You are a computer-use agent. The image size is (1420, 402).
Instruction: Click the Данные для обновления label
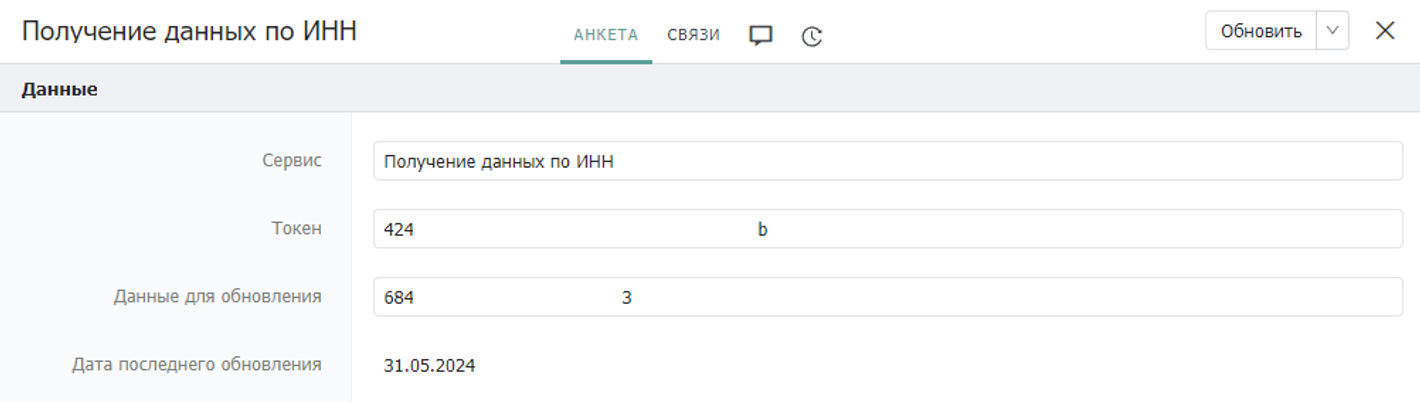[x=217, y=296]
